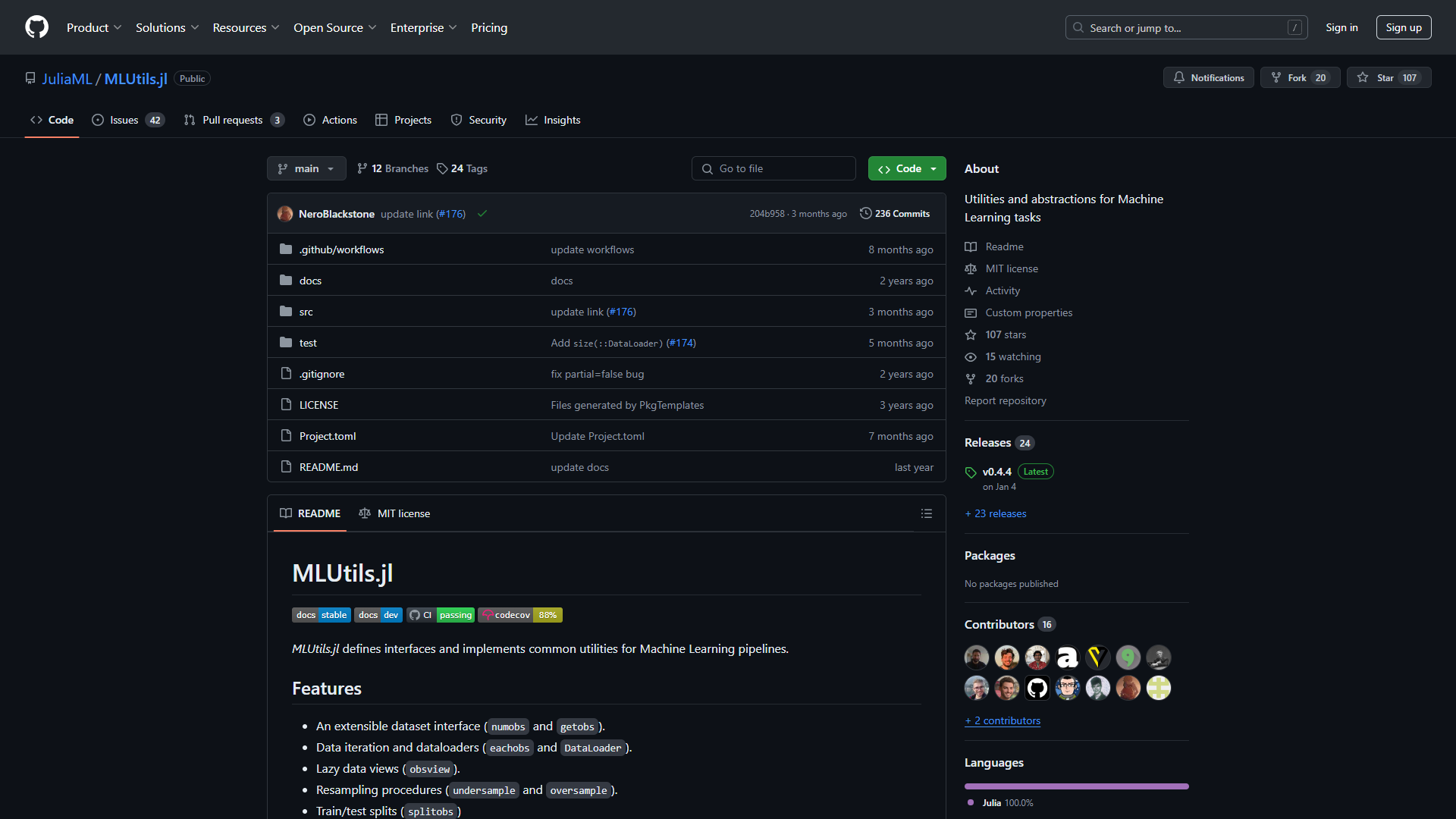Viewport: 1456px width, 819px height.
Task: Click the Go to file input field
Action: coord(773,168)
